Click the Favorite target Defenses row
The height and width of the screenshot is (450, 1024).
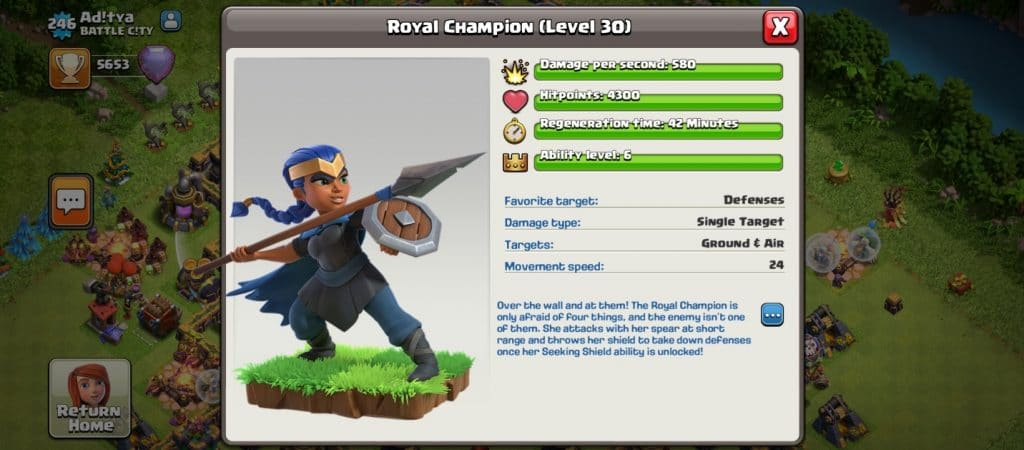[x=644, y=200]
